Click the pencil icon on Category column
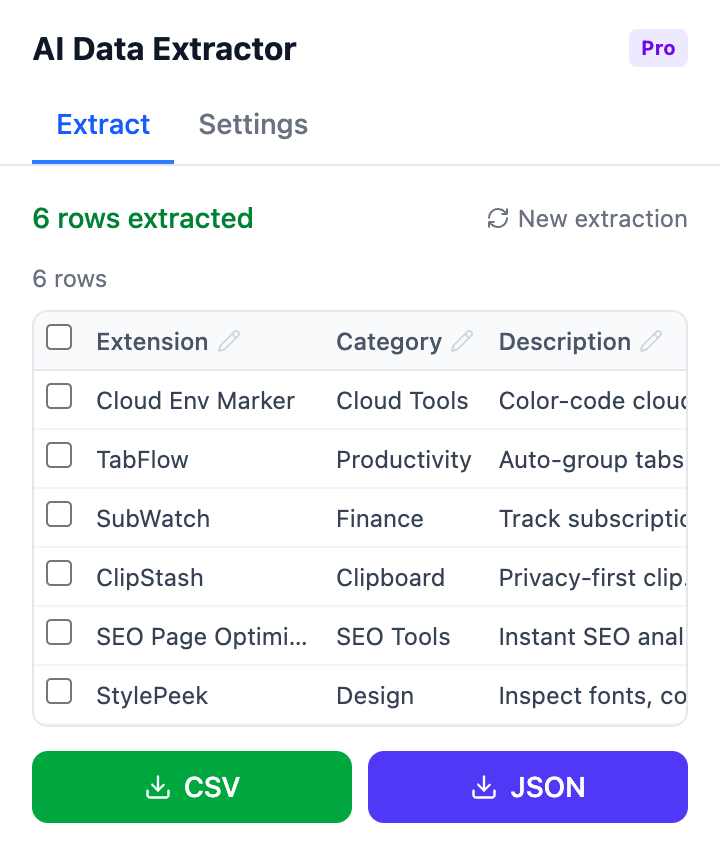720x856 pixels. coord(462,341)
